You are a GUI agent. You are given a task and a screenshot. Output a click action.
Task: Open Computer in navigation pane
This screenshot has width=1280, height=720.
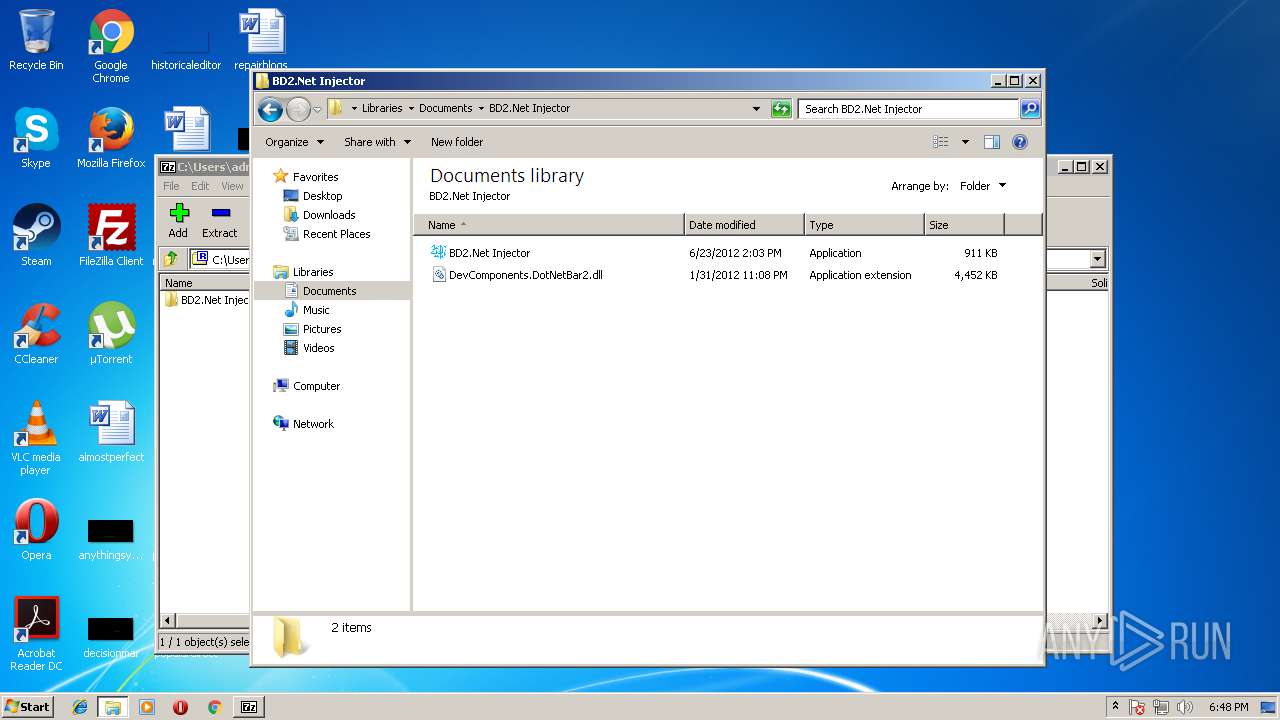point(316,386)
